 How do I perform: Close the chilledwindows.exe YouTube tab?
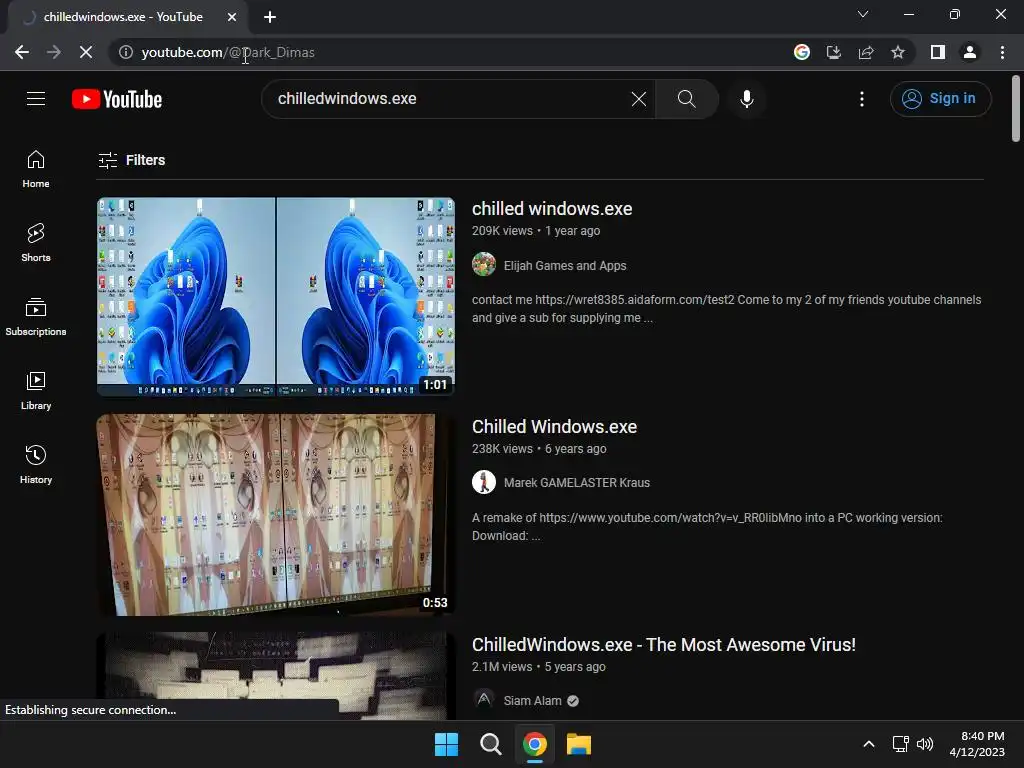(232, 17)
